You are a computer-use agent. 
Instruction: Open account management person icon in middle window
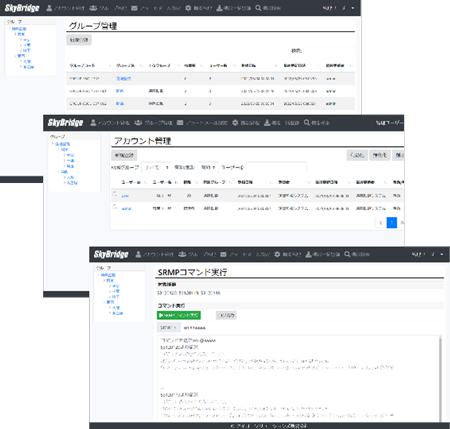click(x=93, y=123)
